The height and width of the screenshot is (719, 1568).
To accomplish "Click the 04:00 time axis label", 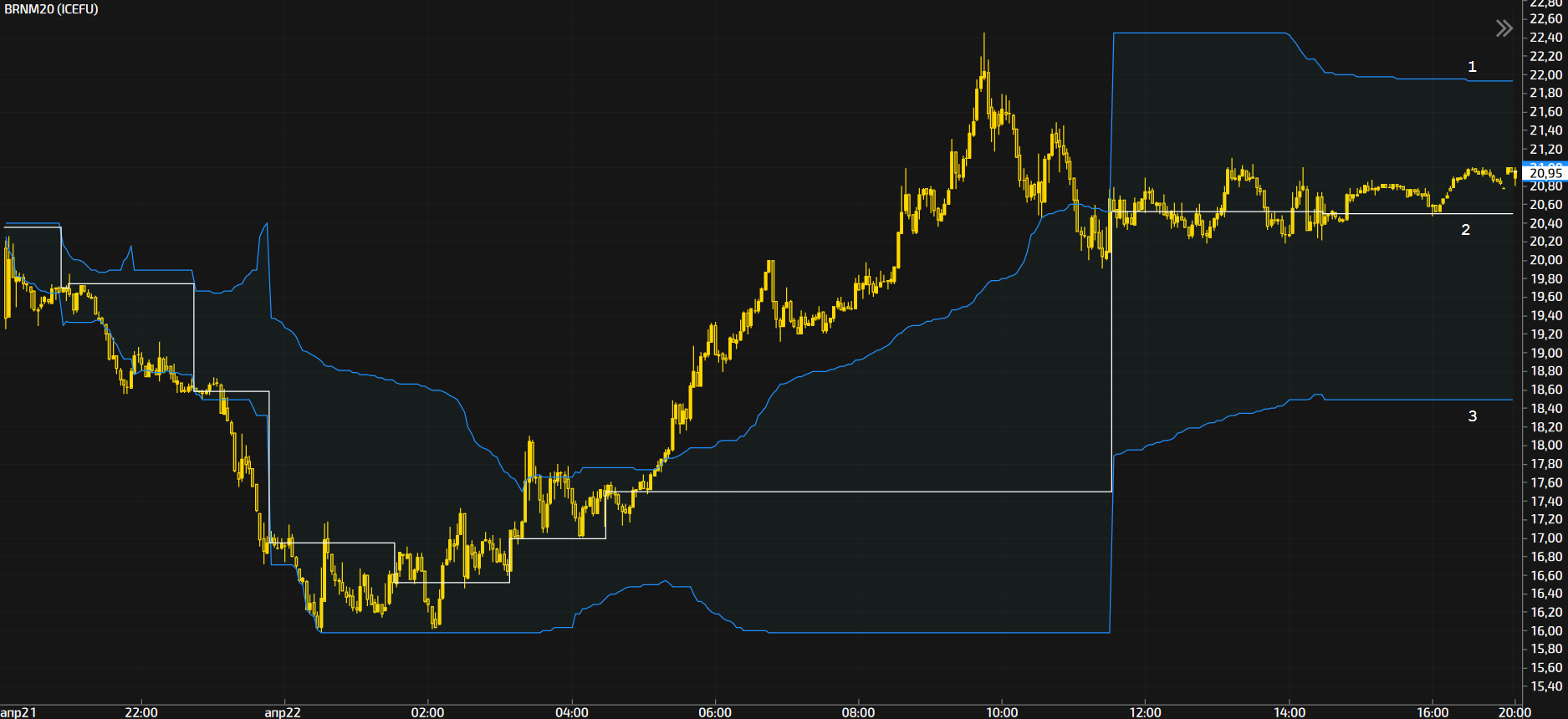I will tap(572, 712).
